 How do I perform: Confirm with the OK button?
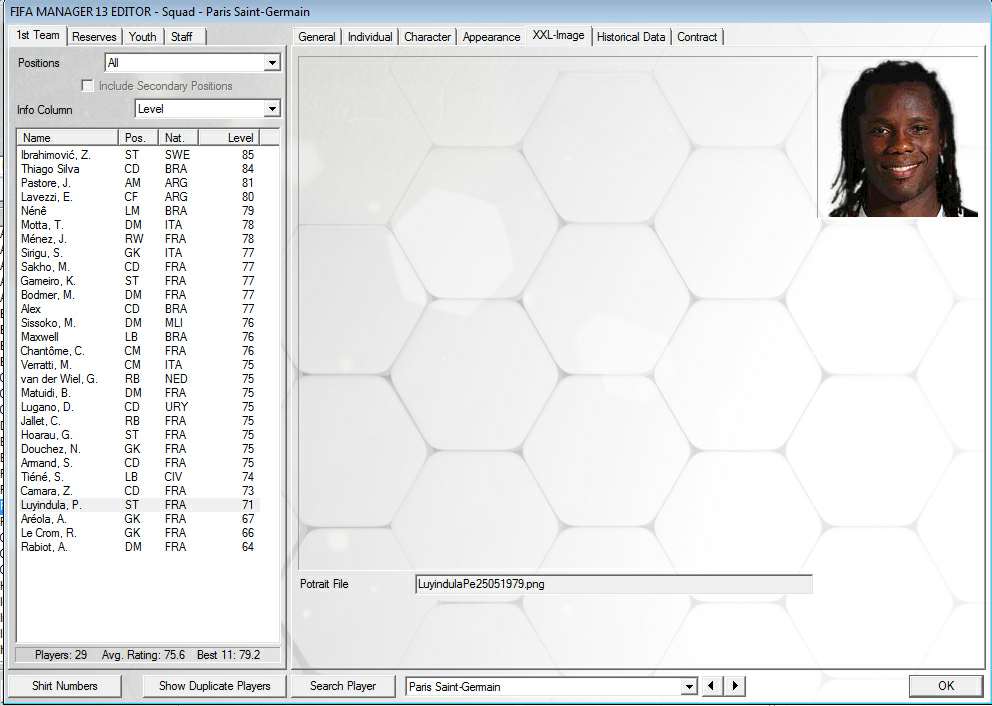(x=946, y=686)
